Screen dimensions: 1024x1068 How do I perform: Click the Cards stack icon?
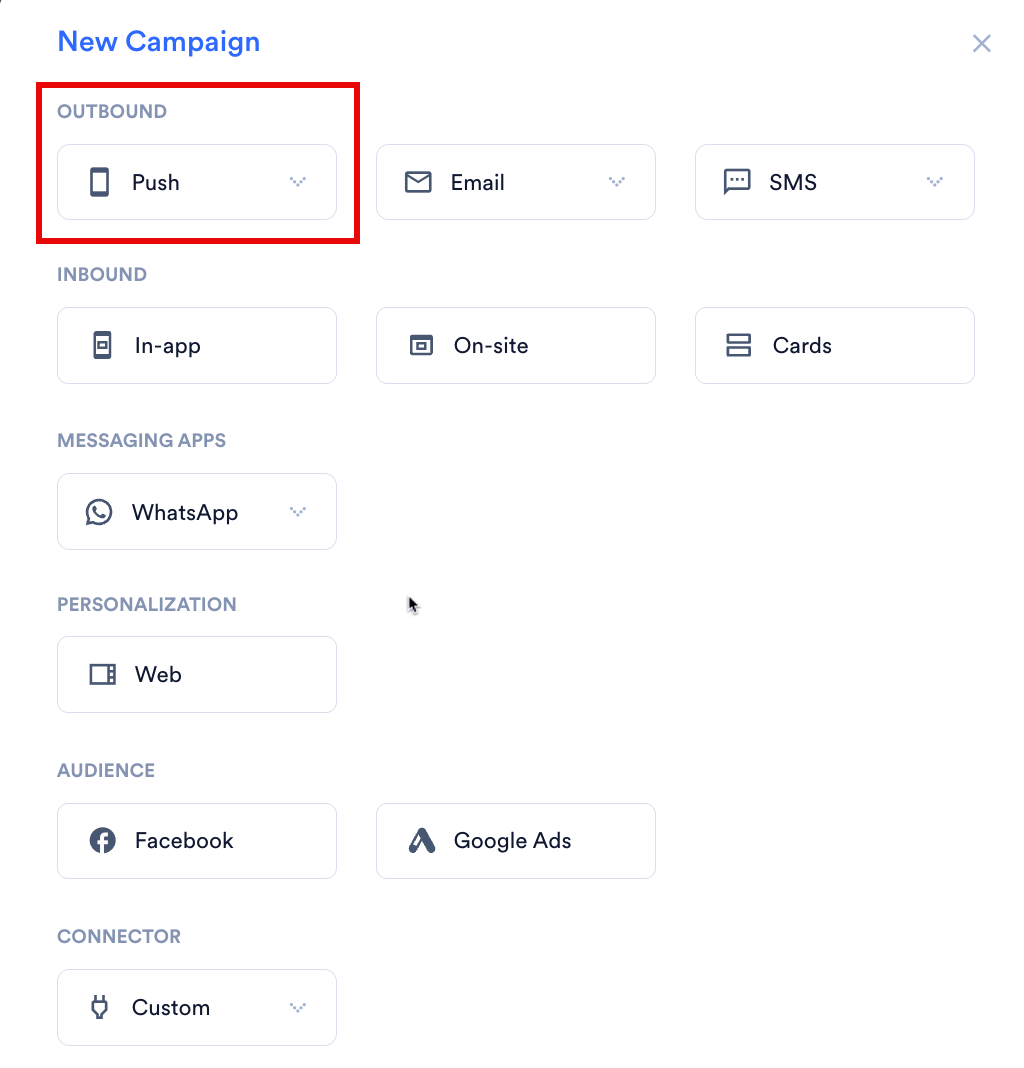click(739, 345)
